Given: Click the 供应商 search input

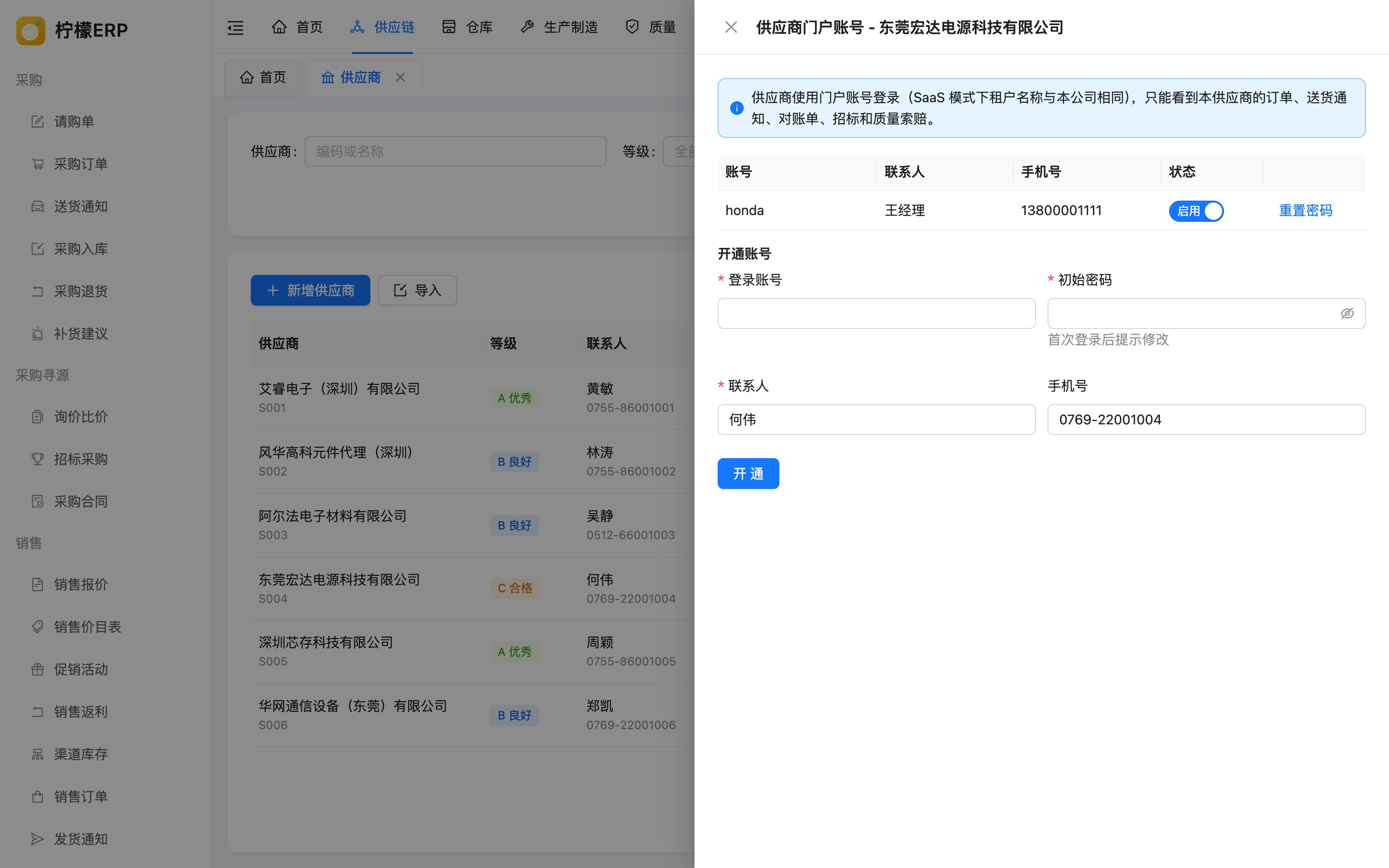Looking at the screenshot, I should pos(455,151).
